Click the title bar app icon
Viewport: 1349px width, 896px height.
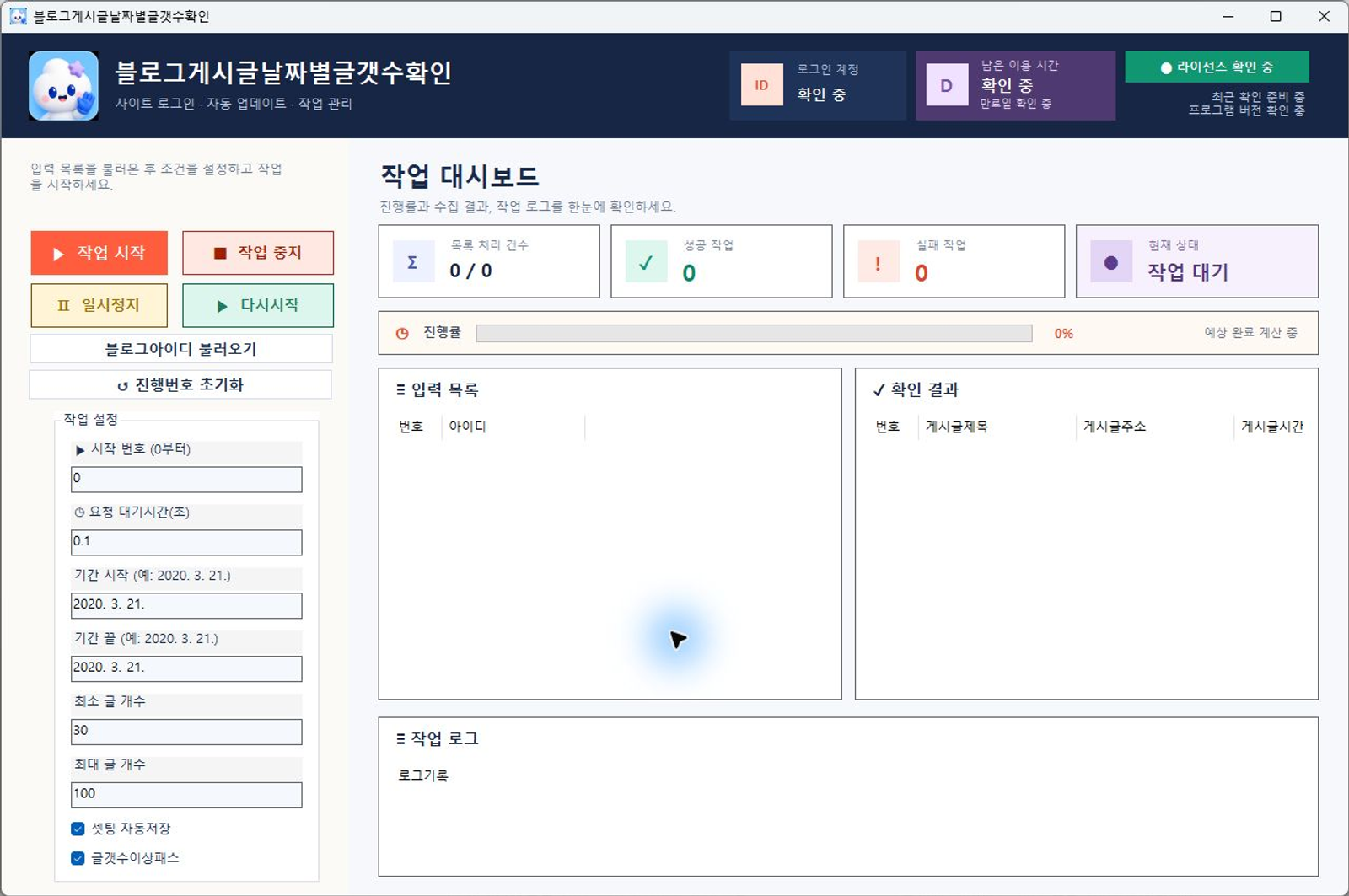18,16
